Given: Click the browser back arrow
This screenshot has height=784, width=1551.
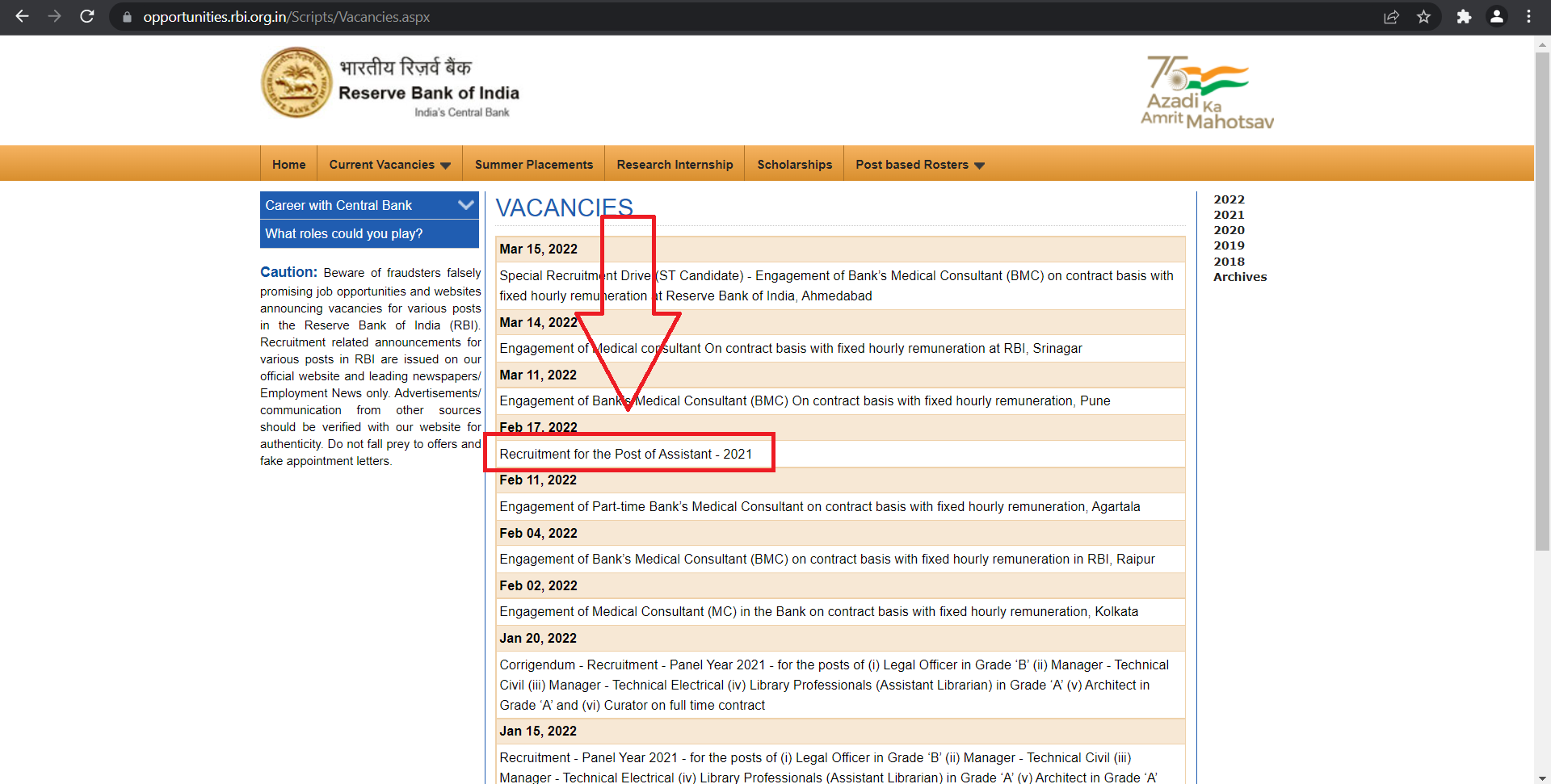Looking at the screenshot, I should [22, 16].
